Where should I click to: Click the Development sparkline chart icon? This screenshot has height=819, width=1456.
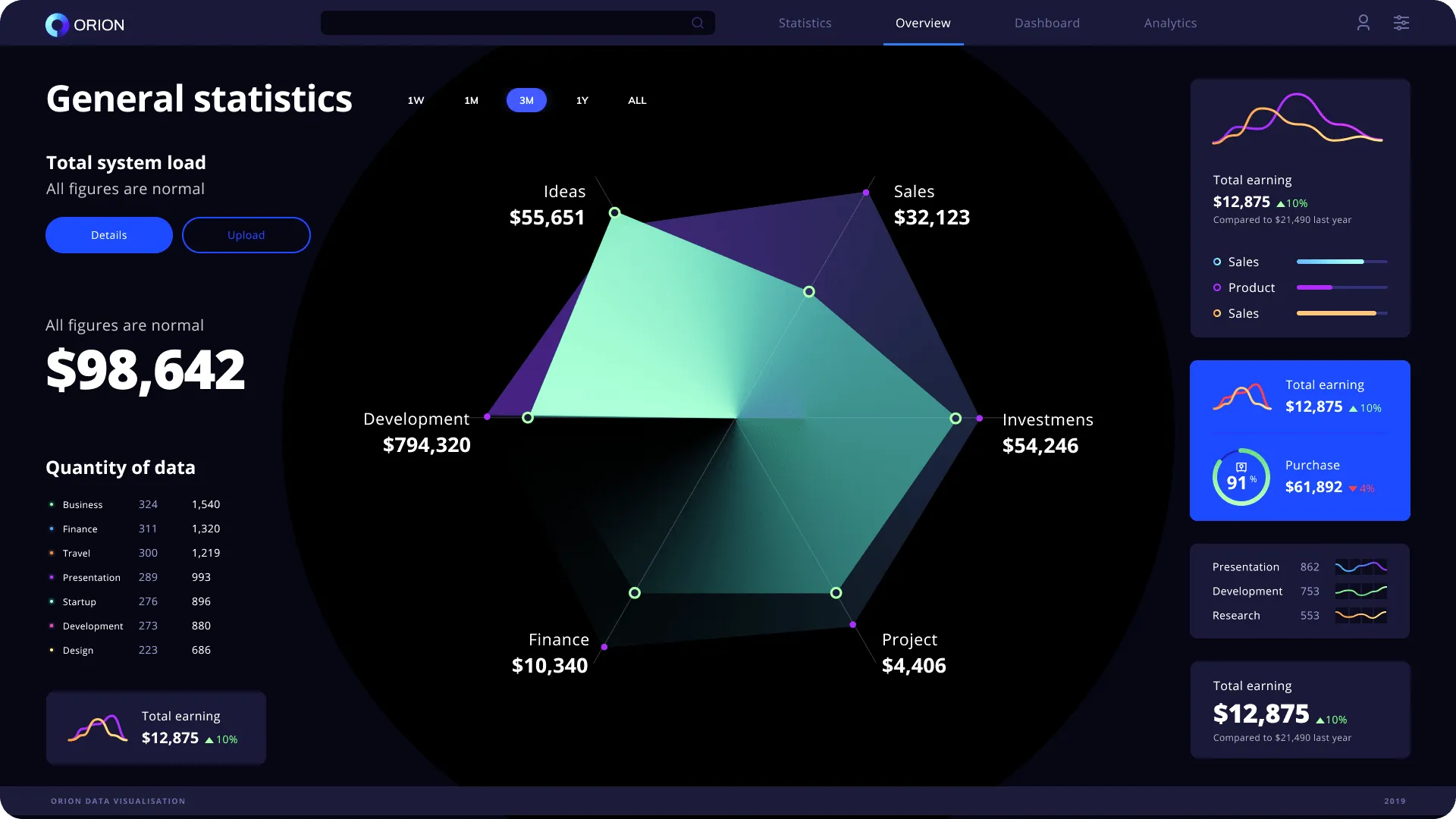(1360, 591)
